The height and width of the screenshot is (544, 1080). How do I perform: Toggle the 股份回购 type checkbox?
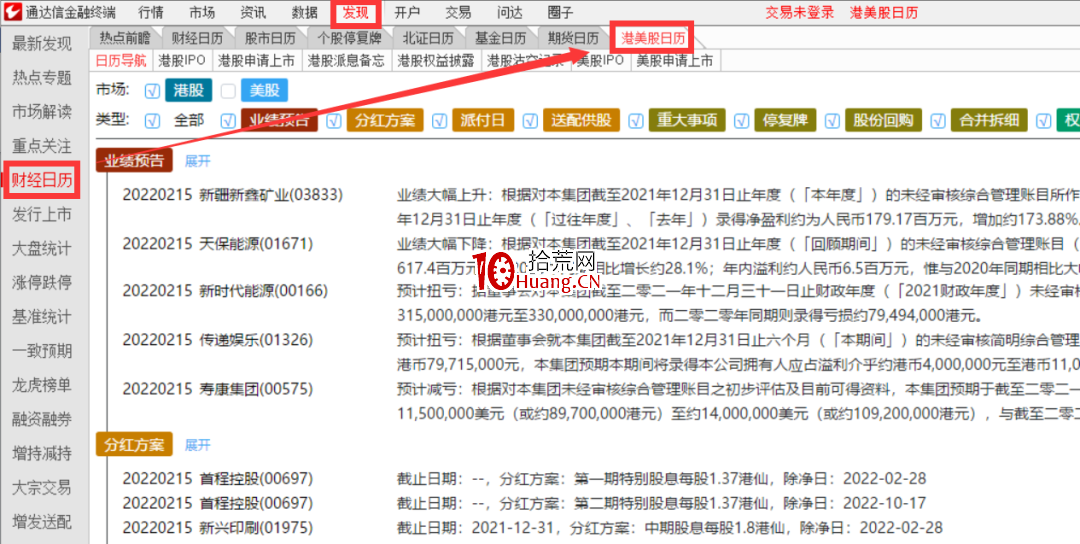pyautogui.click(x=832, y=121)
